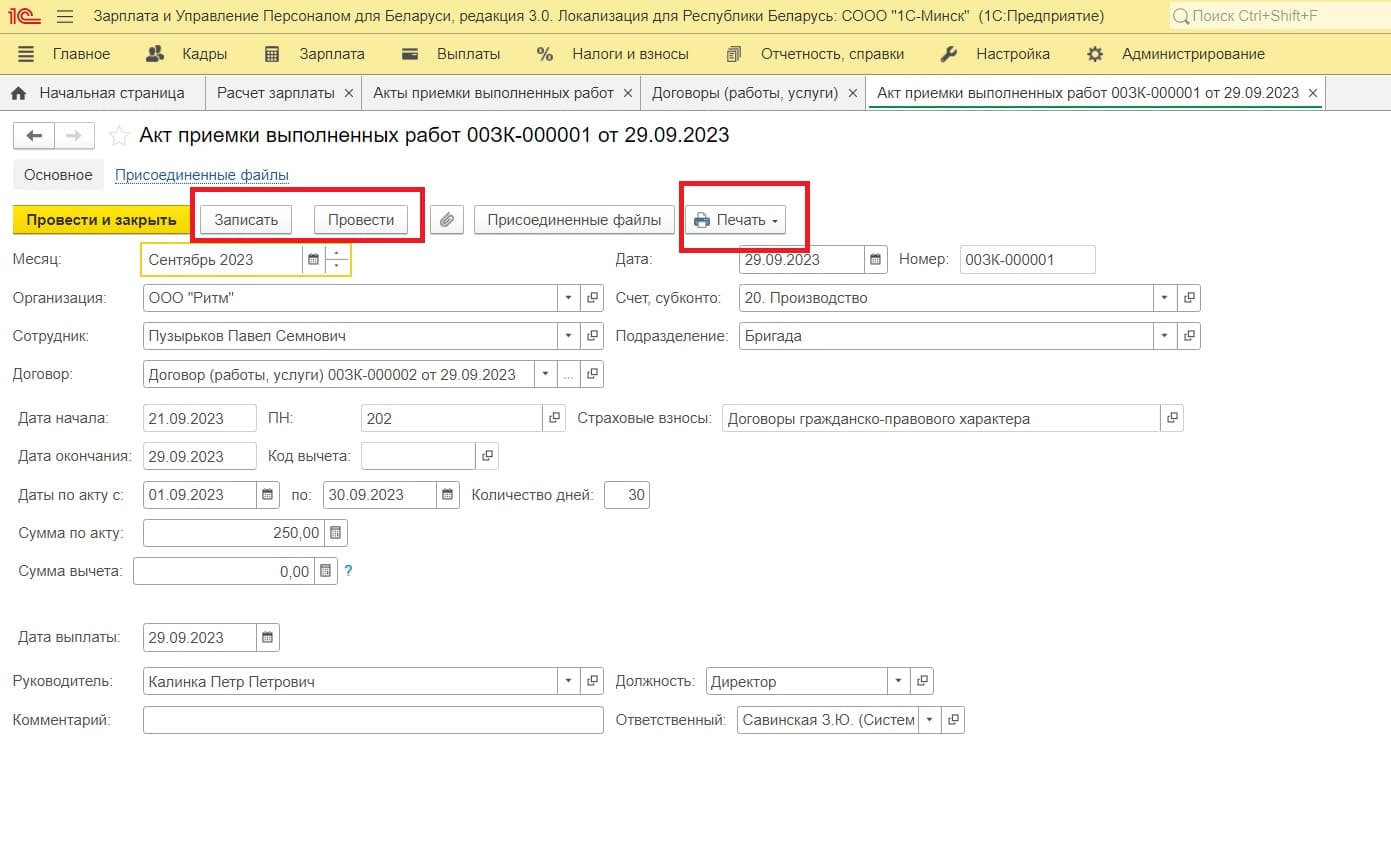The height and width of the screenshot is (868, 1391).
Task: Open calendar for Месяц field
Action: pos(313,260)
